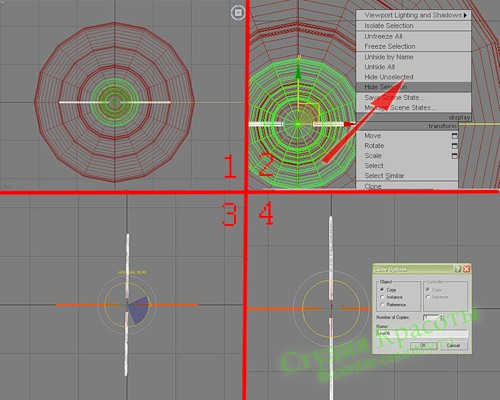Choose Manage Scene States menu entry

click(x=414, y=108)
